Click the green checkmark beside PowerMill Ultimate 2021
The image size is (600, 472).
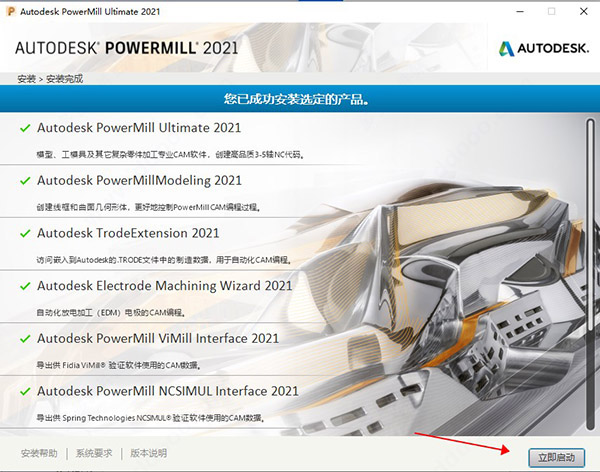23,128
